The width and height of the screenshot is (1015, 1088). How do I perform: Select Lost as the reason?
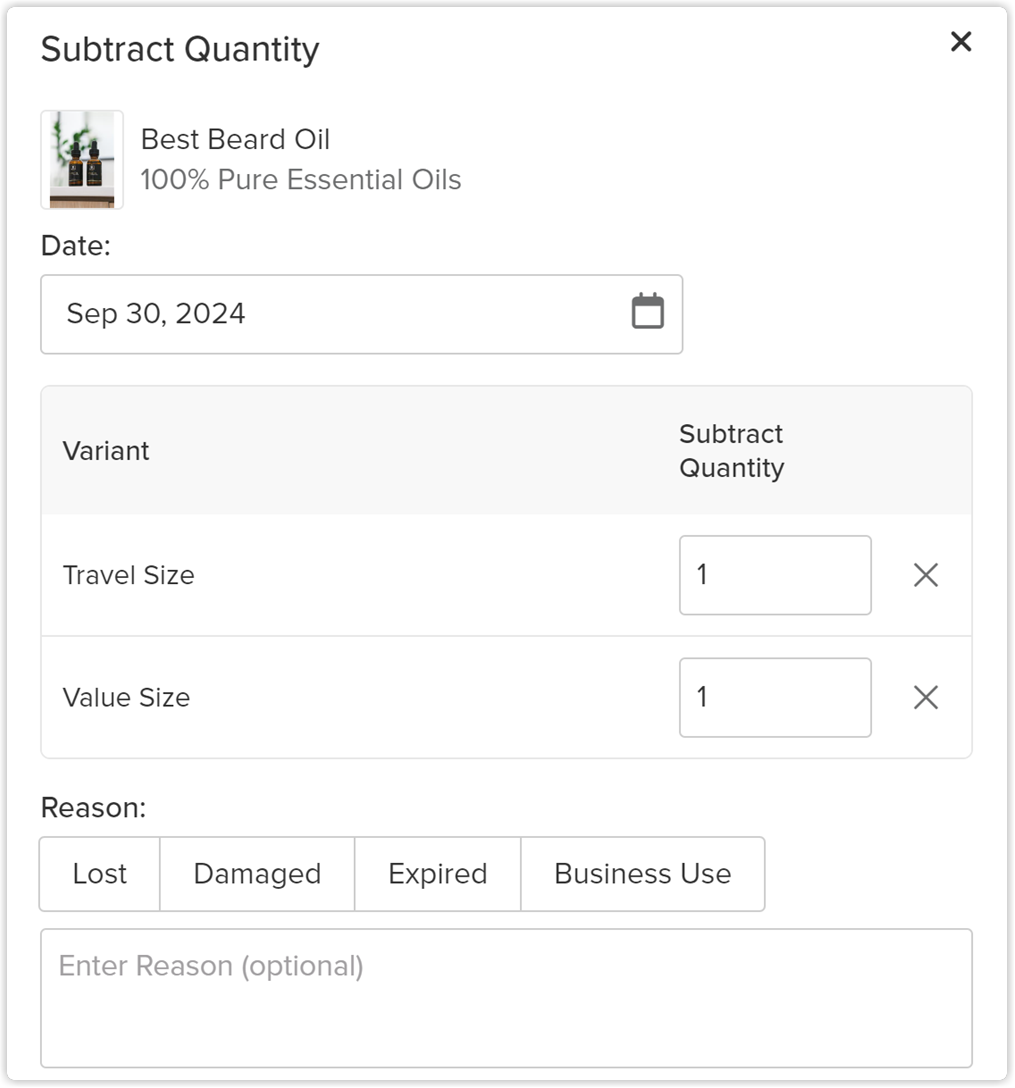pyautogui.click(x=100, y=874)
